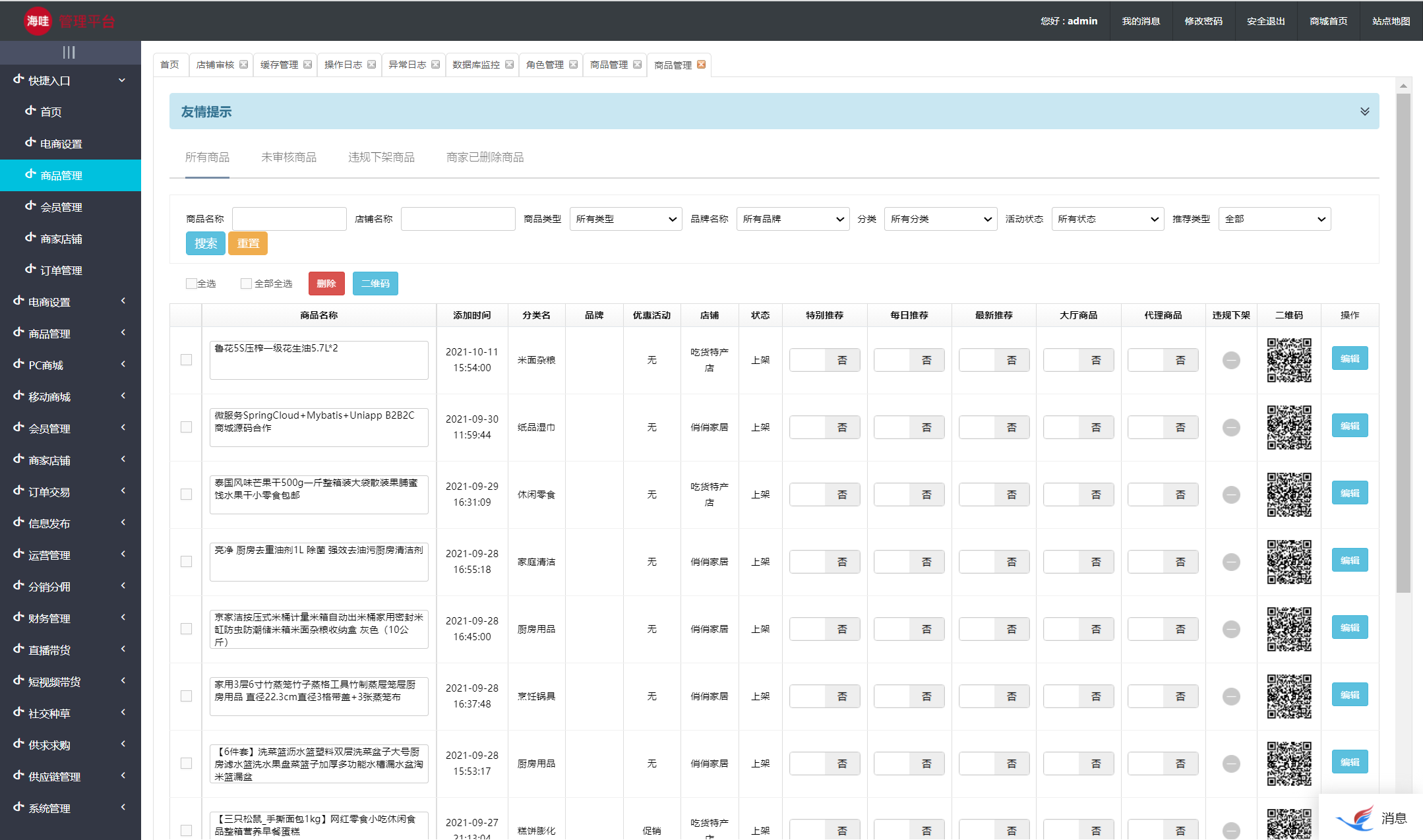Image resolution: width=1423 pixels, height=840 pixels.
Task: Select row checkbox for SpringCloud product
Action: 187,427
